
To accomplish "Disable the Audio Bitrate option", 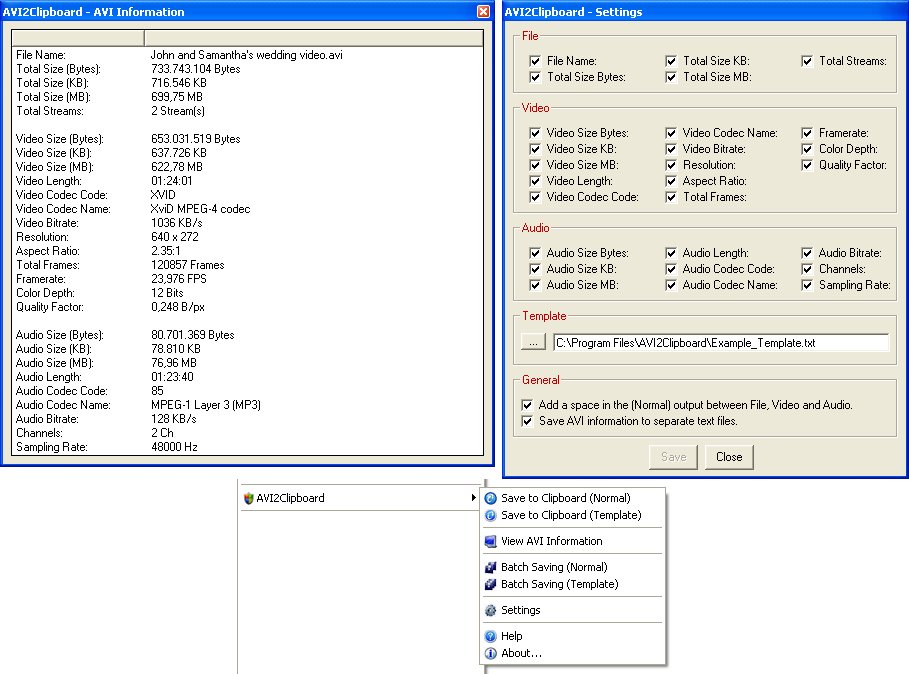I will pos(807,253).
